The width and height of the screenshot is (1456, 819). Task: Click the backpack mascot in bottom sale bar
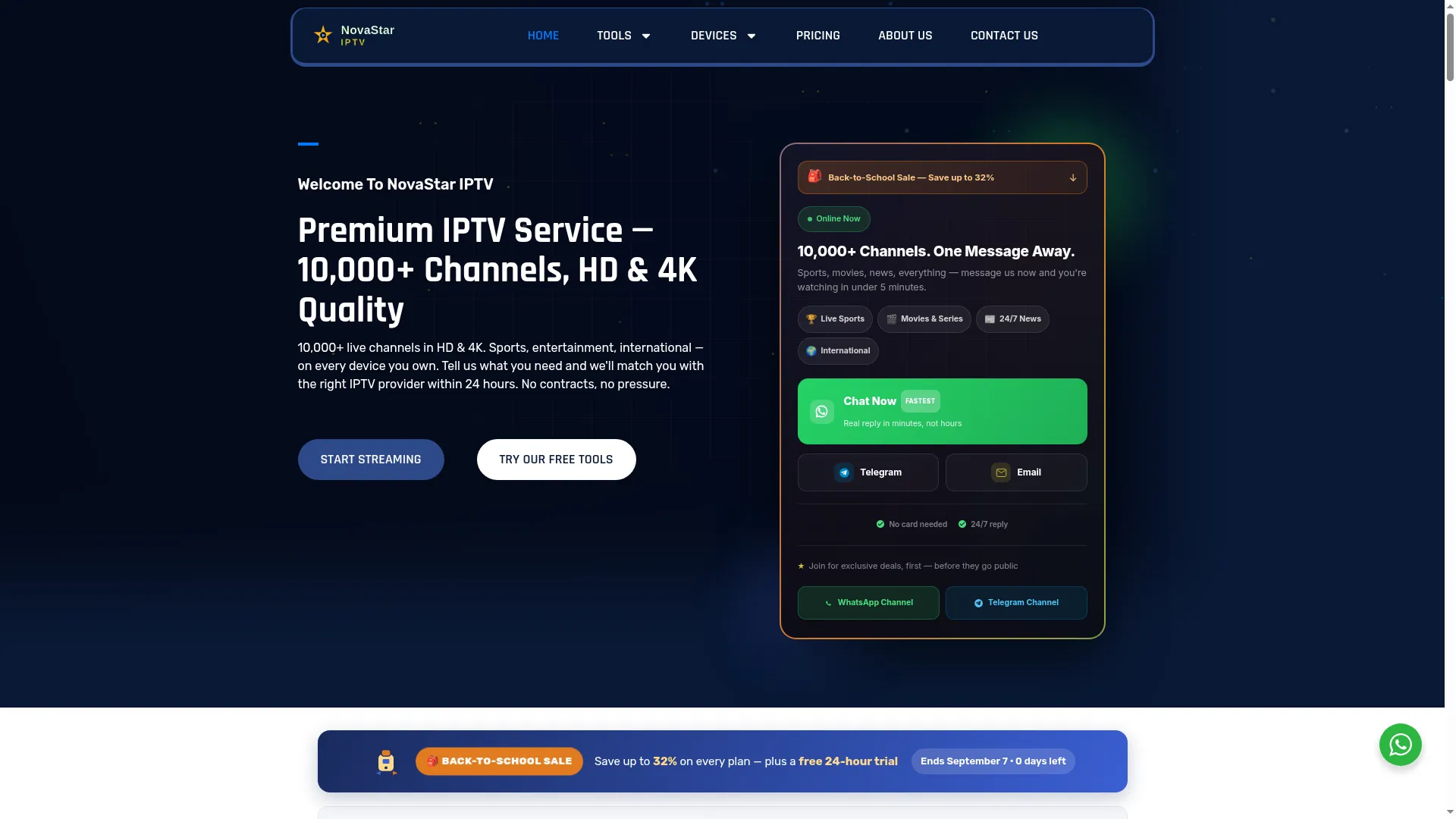coord(387,762)
